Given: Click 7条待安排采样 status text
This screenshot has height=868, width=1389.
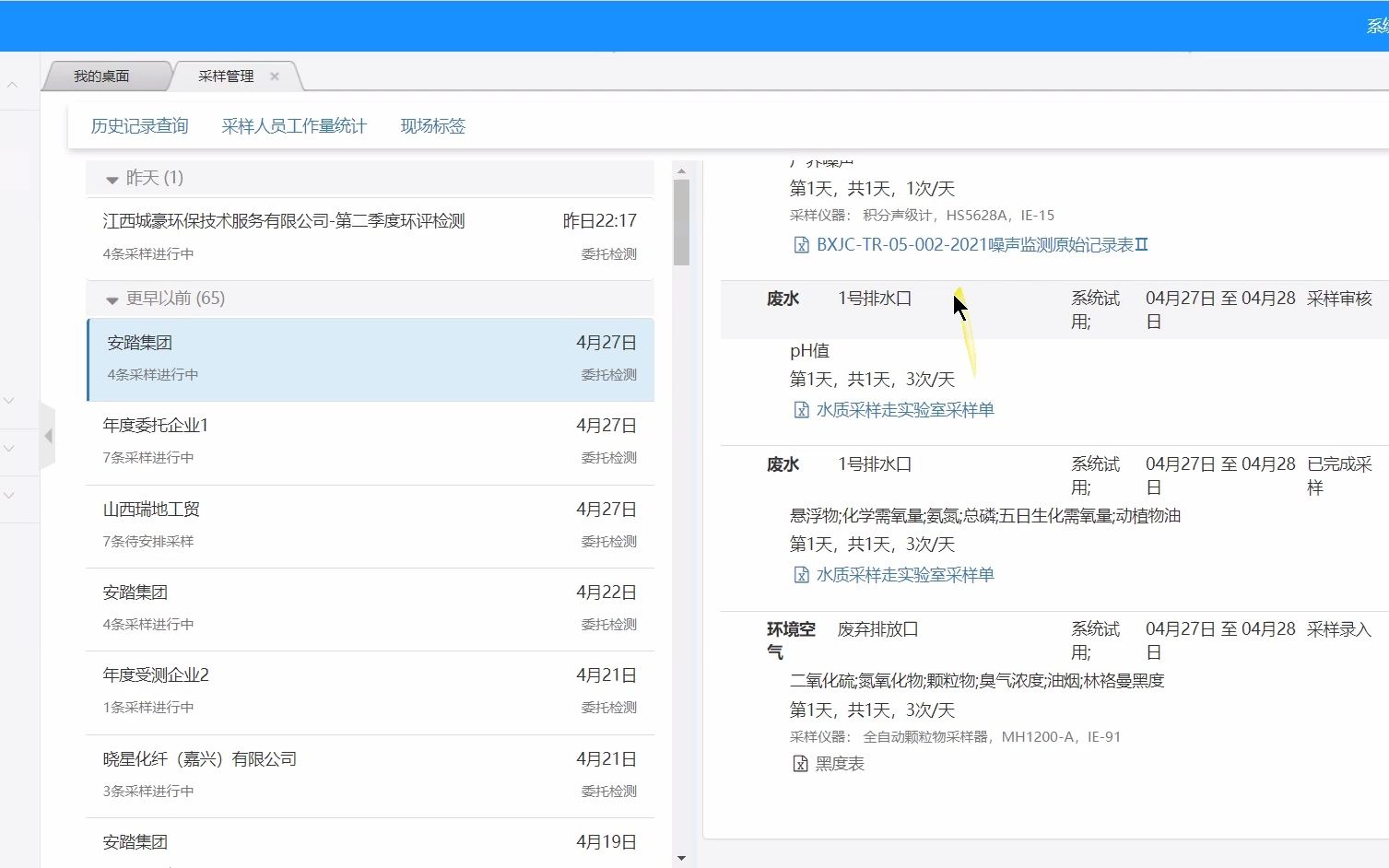Looking at the screenshot, I should tap(148, 542).
